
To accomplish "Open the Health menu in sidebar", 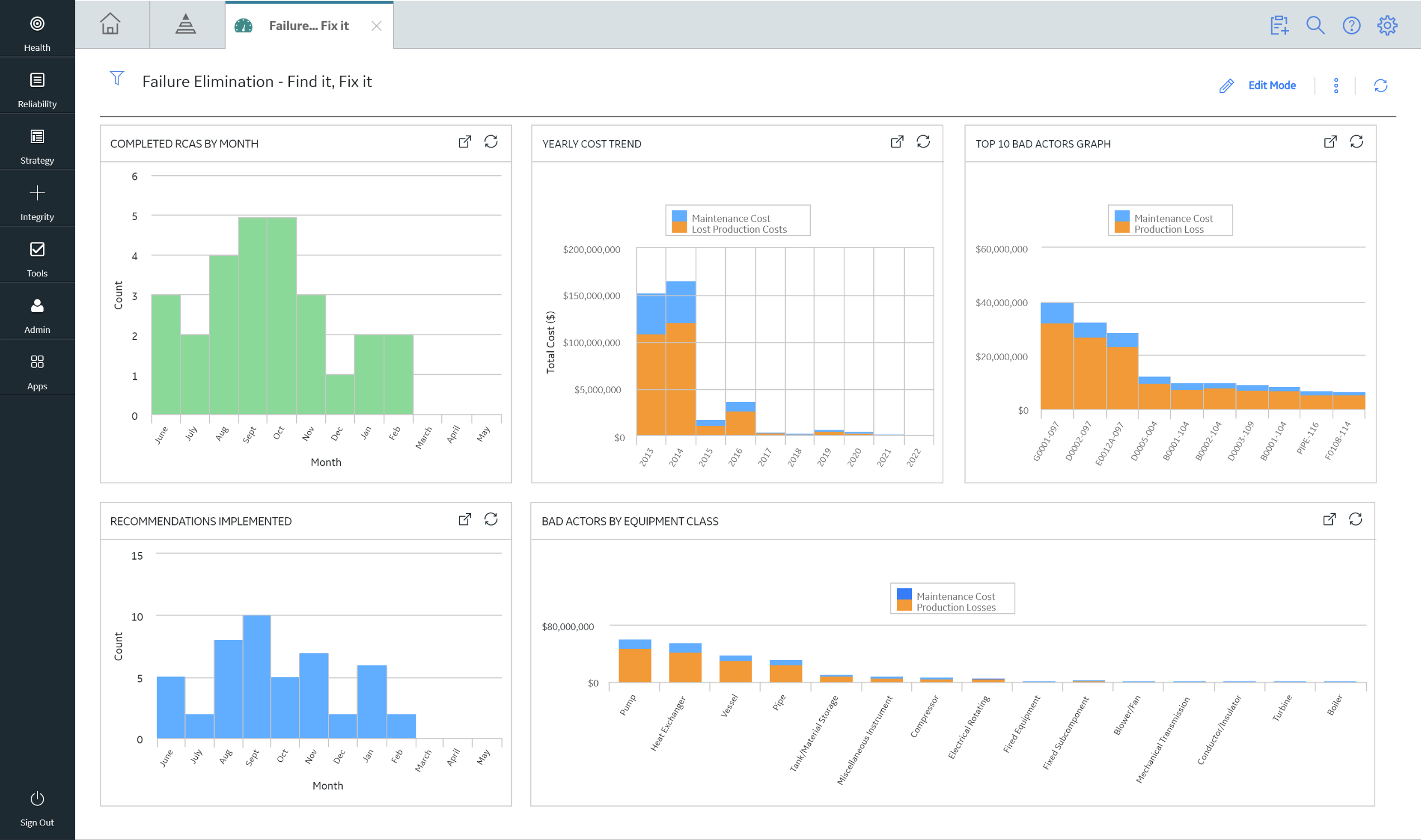I will pos(37,33).
